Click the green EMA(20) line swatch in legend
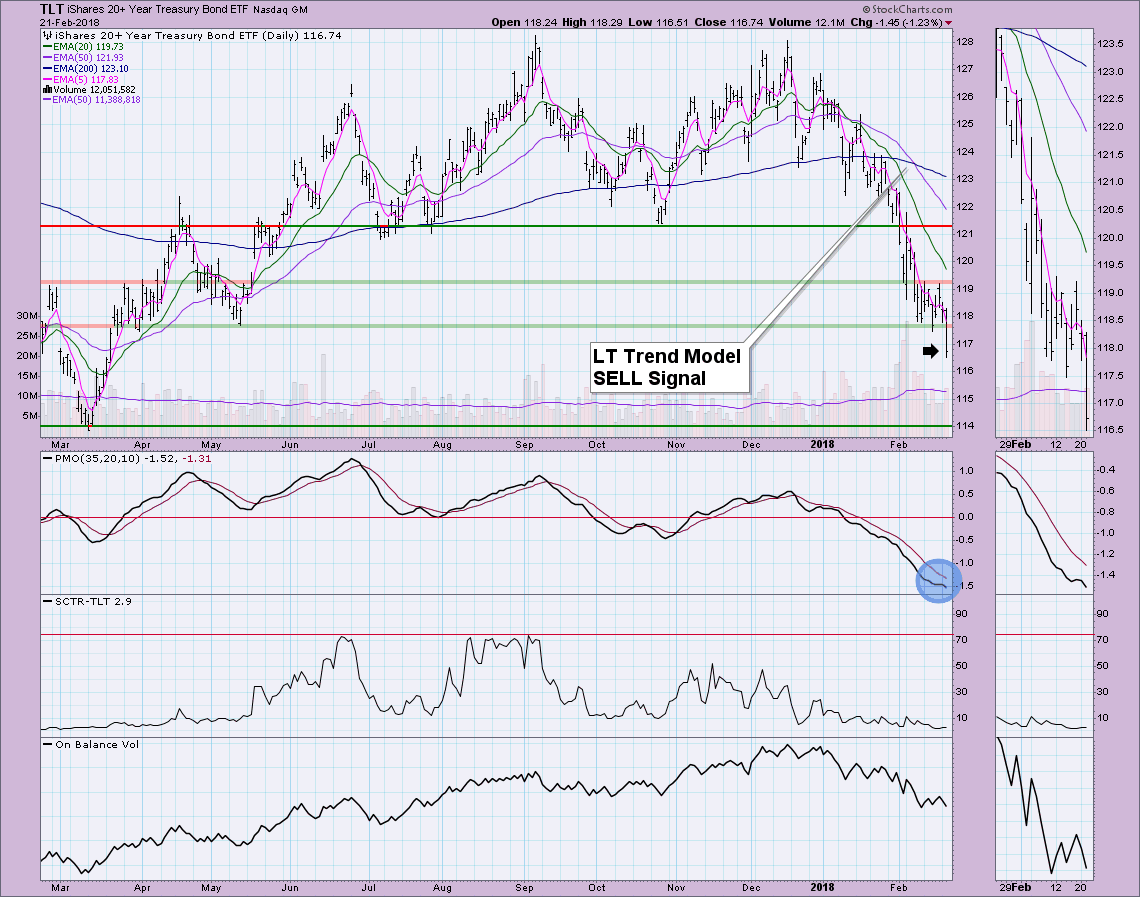This screenshot has height=897, width=1140. pos(47,47)
